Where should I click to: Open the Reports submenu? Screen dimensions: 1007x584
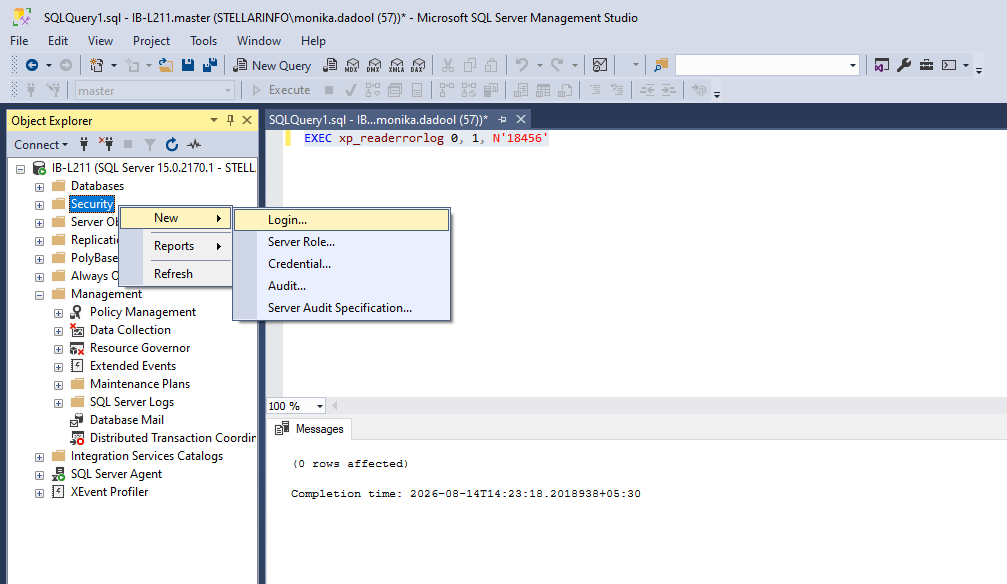[x=175, y=246]
